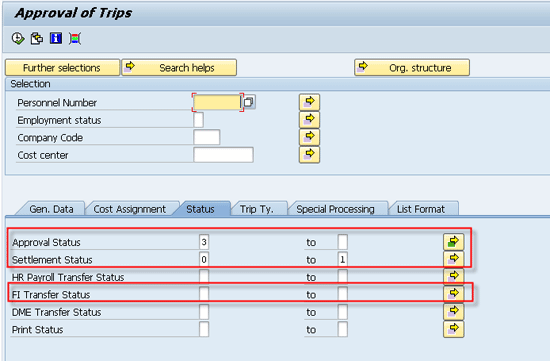Click the Execute clock icon in the toolbar
Image resolution: width=550 pixels, height=361 pixels.
click(18, 38)
